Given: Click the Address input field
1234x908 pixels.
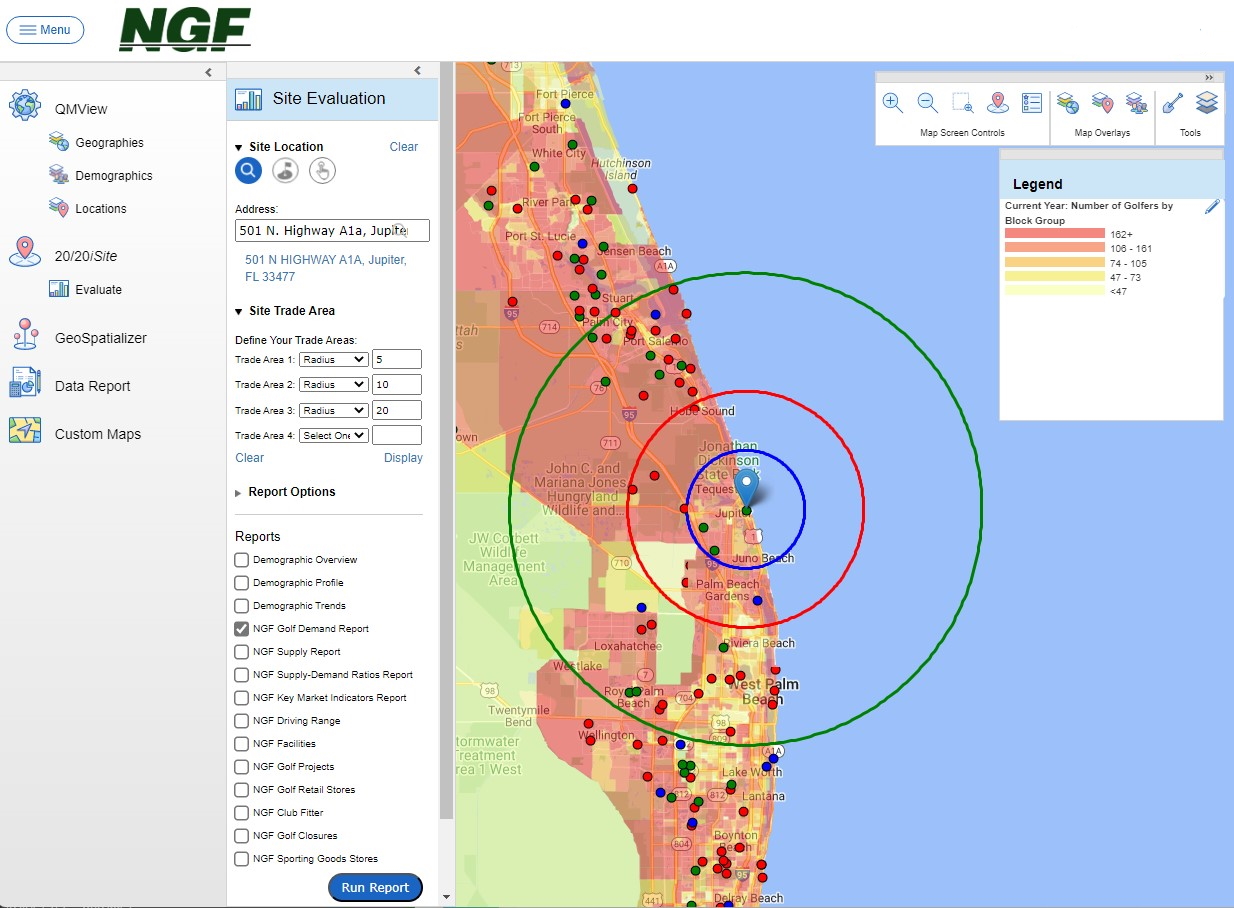Looking at the screenshot, I should [332, 231].
